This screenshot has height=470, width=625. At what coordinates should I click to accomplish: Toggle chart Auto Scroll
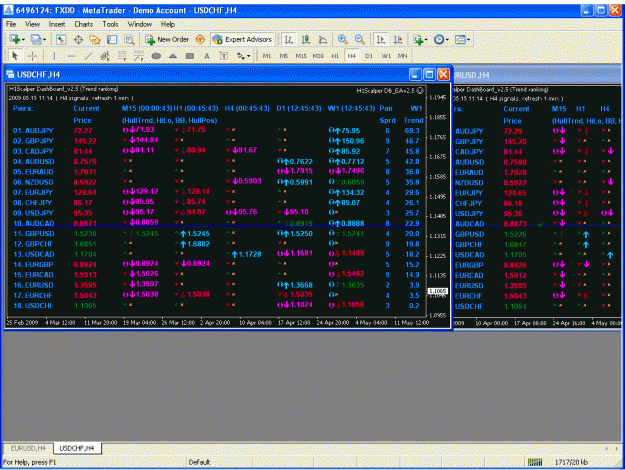click(381, 39)
